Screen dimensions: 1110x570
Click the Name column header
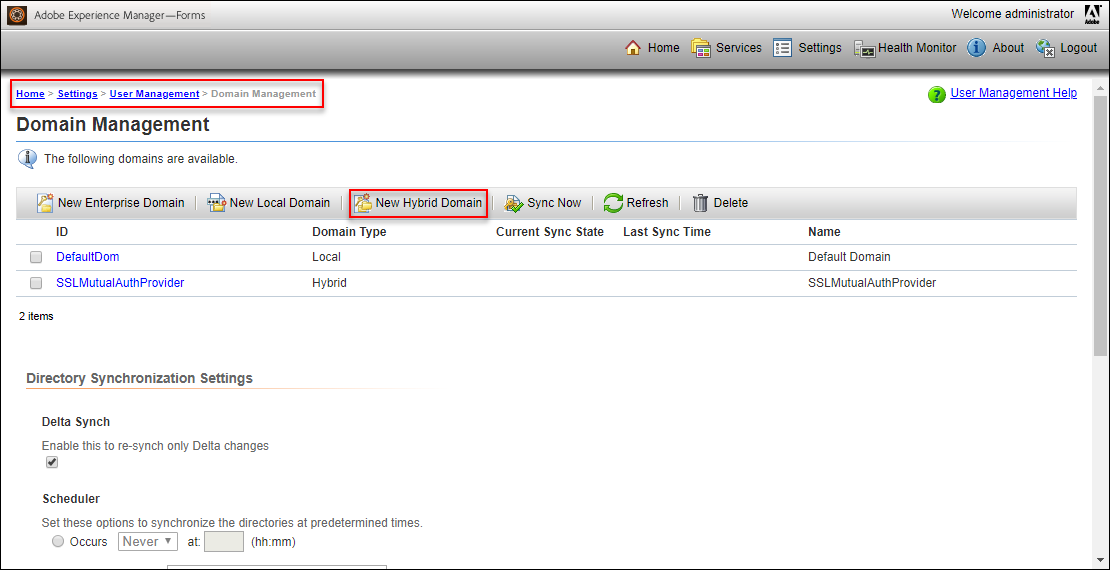pos(824,232)
